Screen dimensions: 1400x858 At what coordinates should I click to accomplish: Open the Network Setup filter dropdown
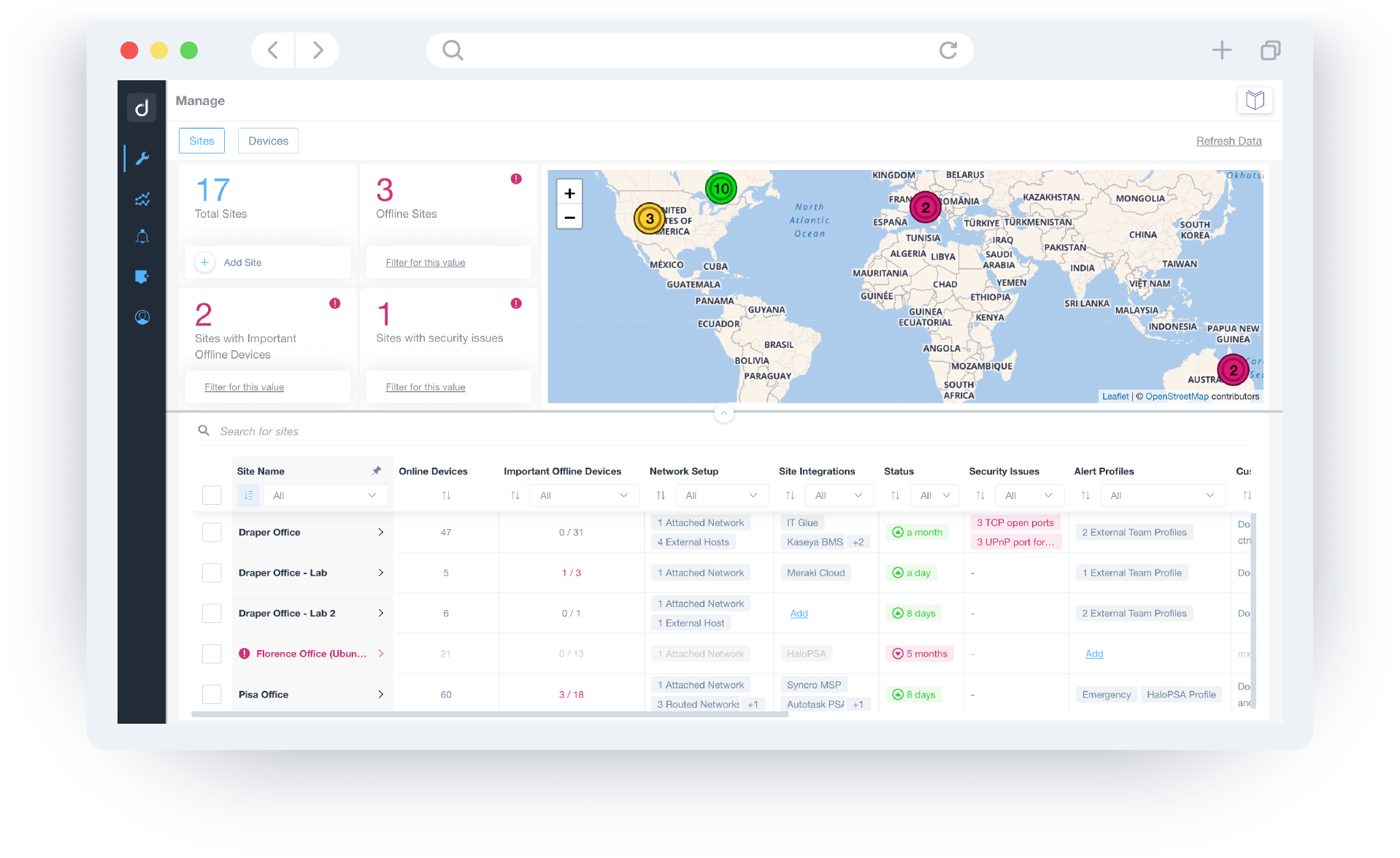coord(721,495)
